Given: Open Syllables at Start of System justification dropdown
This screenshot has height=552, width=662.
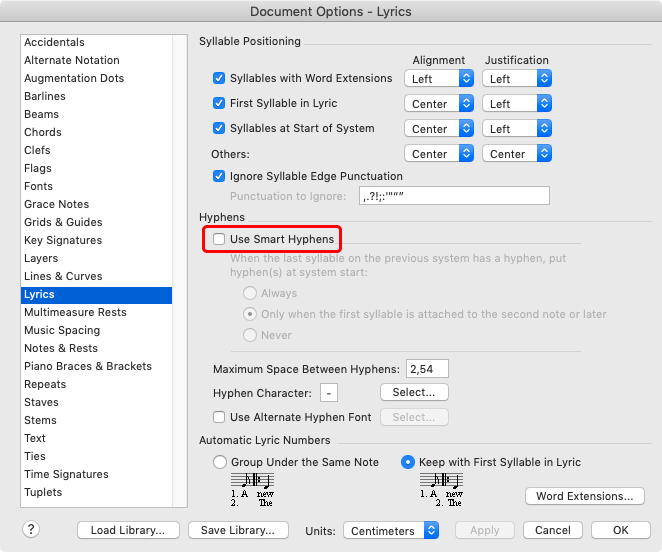Looking at the screenshot, I should (516, 128).
